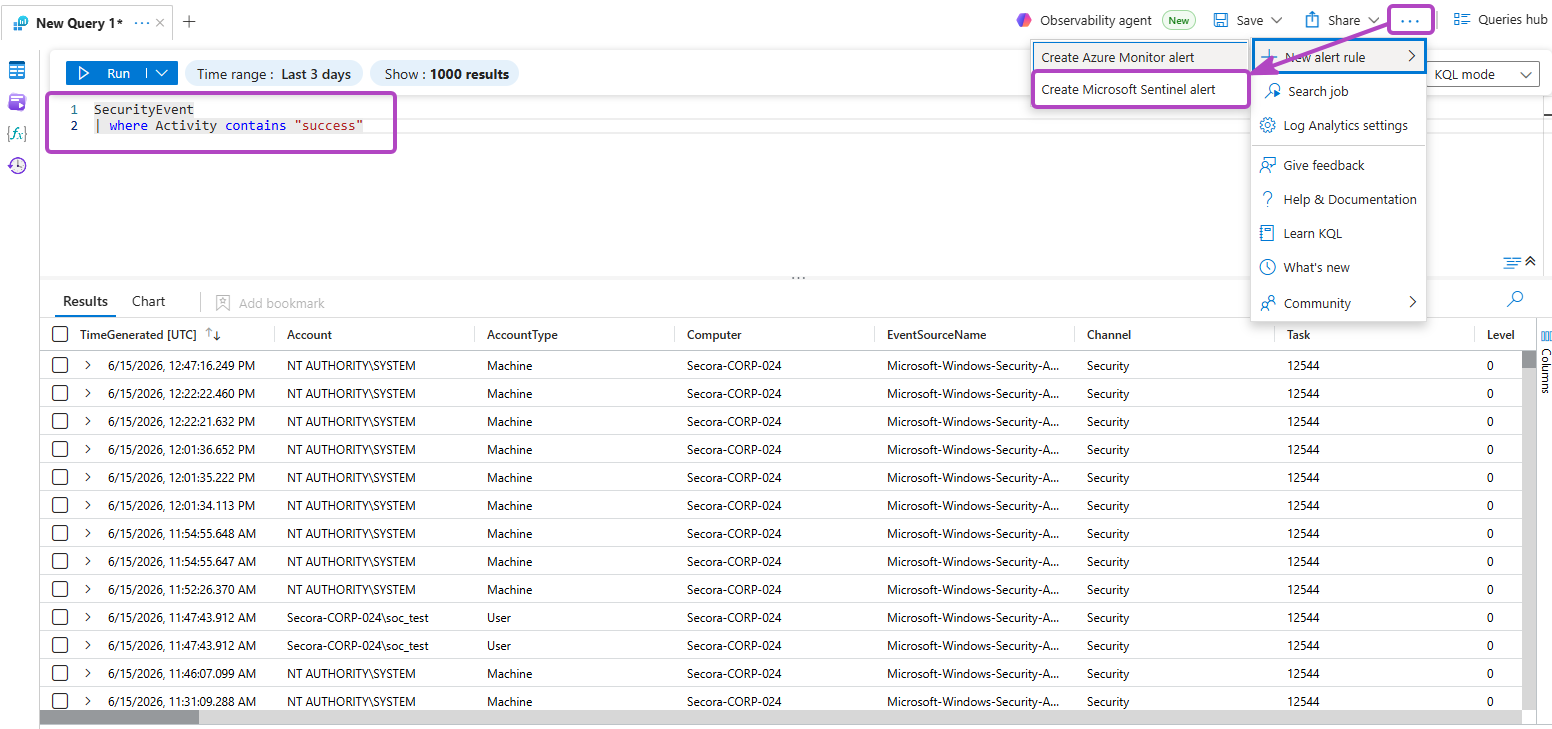
Task: Expand the Save dropdown arrow
Action: pos(1276,20)
